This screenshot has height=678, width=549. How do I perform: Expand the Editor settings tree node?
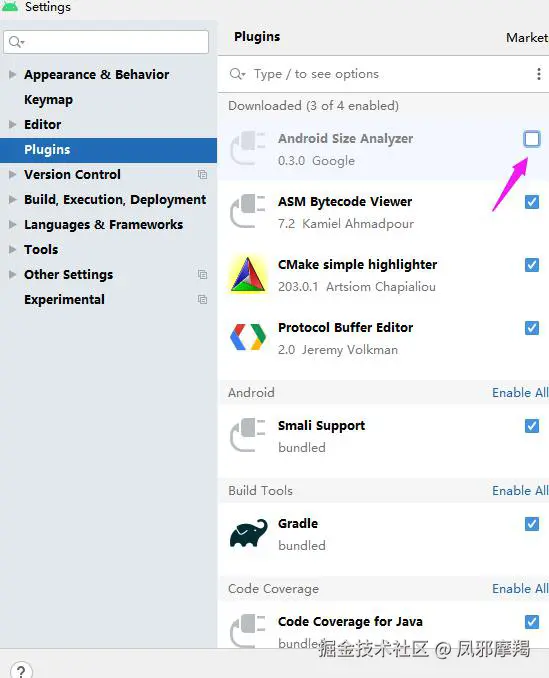[x=13, y=125]
